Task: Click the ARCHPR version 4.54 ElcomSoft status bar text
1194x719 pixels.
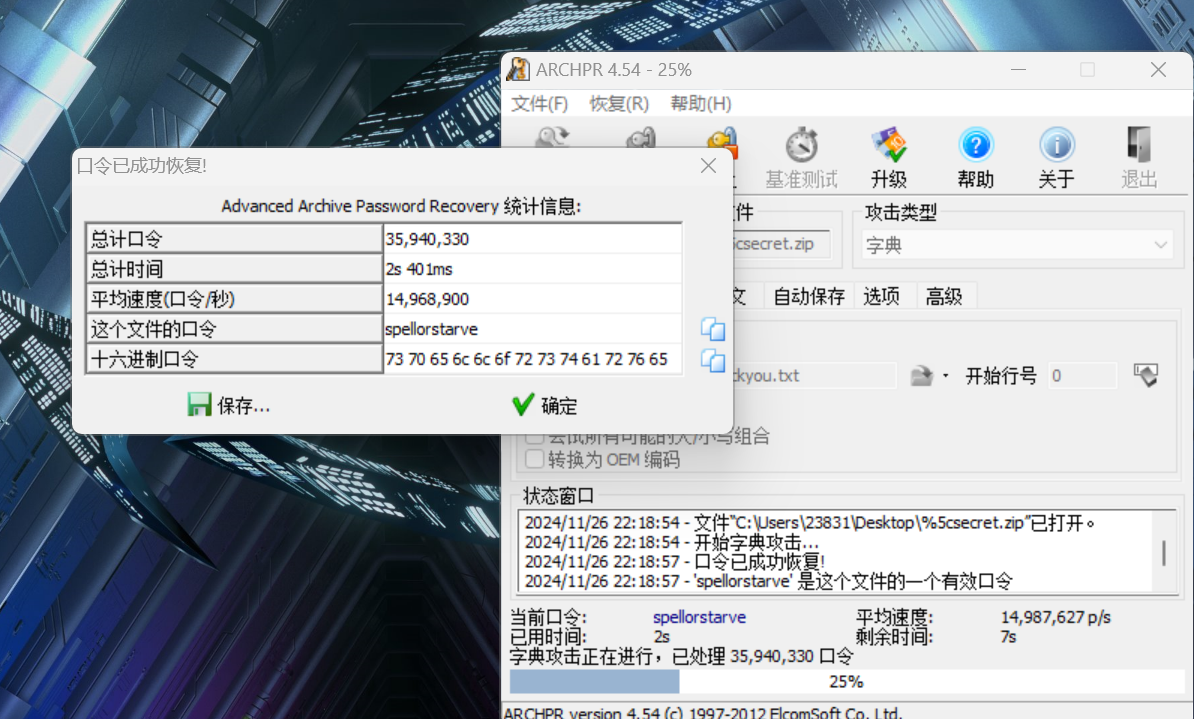Action: 702,712
